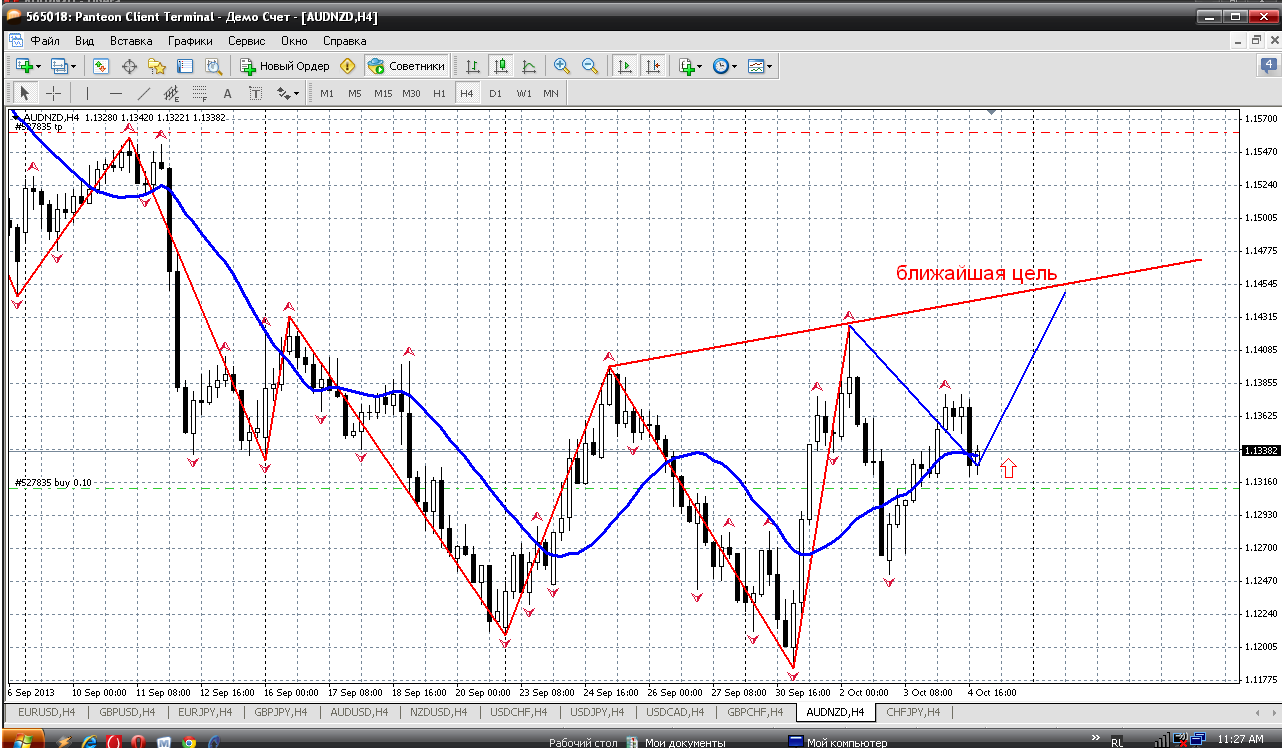Set the D1 timeframe
This screenshot has width=1288, height=748.
click(495, 93)
